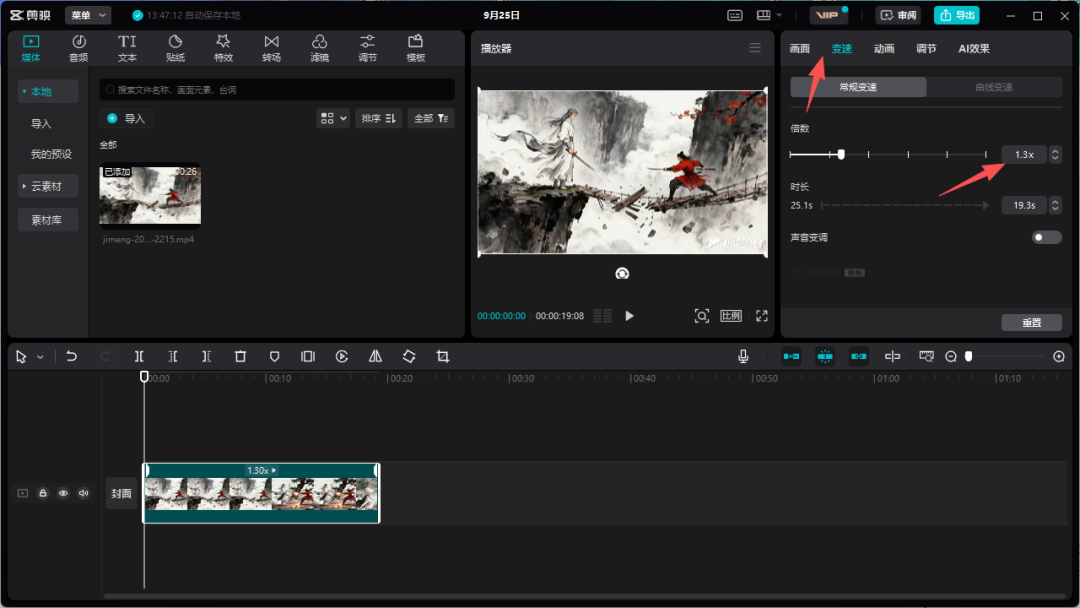The height and width of the screenshot is (608, 1080).
Task: Open the grid view mode dropdown
Action: [333, 118]
